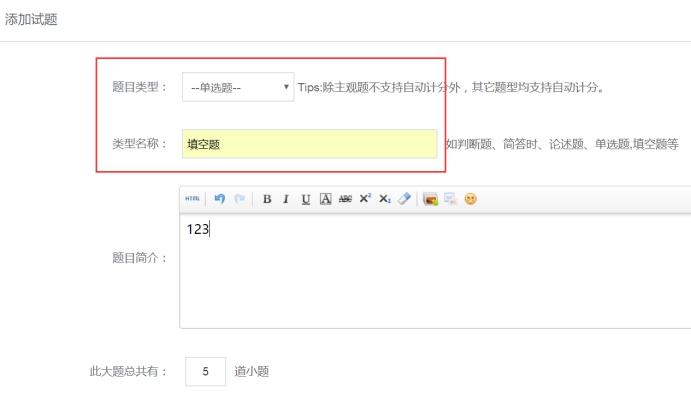Image resolution: width=691 pixels, height=394 pixels.
Task: Clear formatting with the eraser icon
Action: click(x=404, y=199)
